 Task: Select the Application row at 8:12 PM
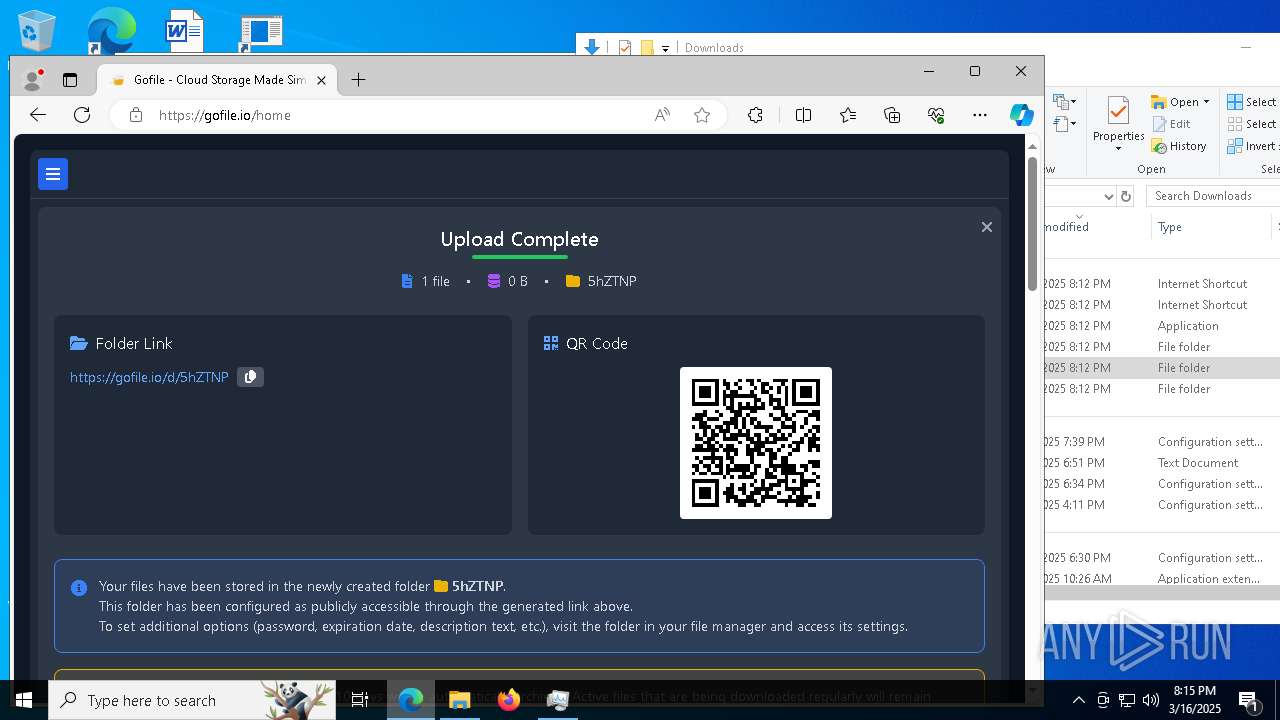(1162, 326)
